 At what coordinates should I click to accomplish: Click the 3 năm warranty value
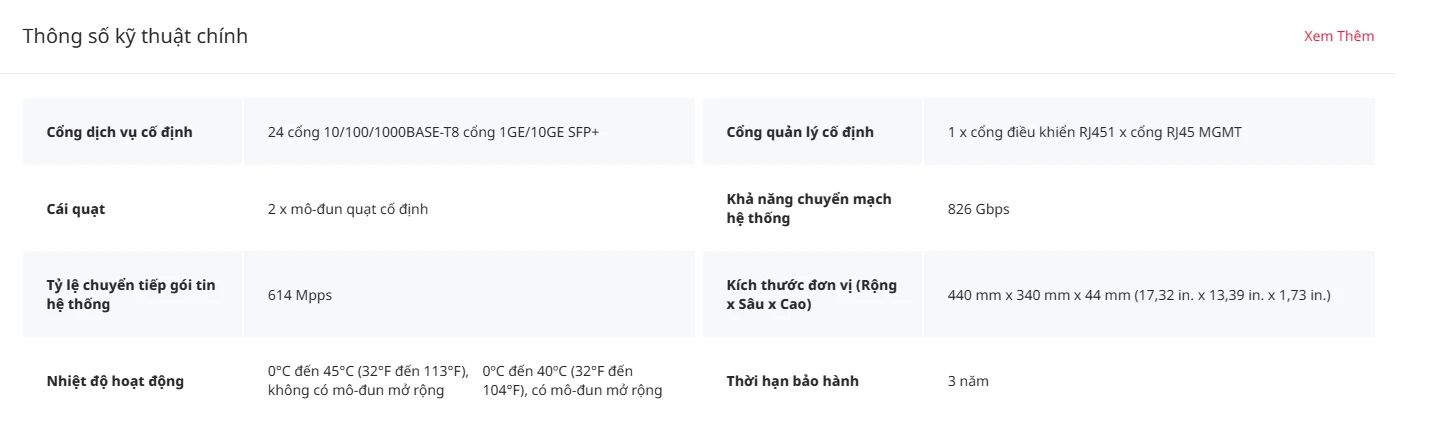[968, 381]
